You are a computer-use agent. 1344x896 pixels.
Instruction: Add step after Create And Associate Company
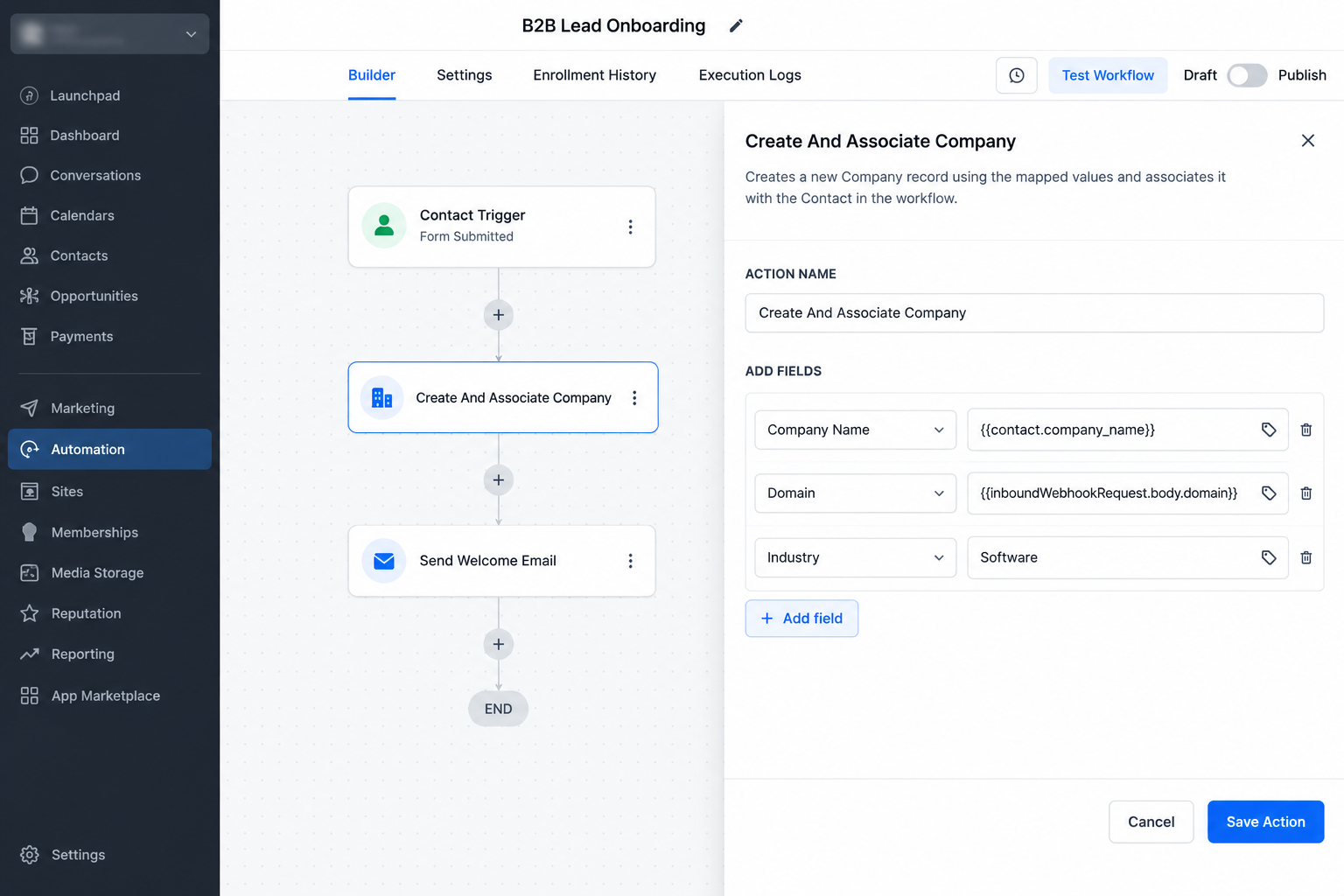499,479
